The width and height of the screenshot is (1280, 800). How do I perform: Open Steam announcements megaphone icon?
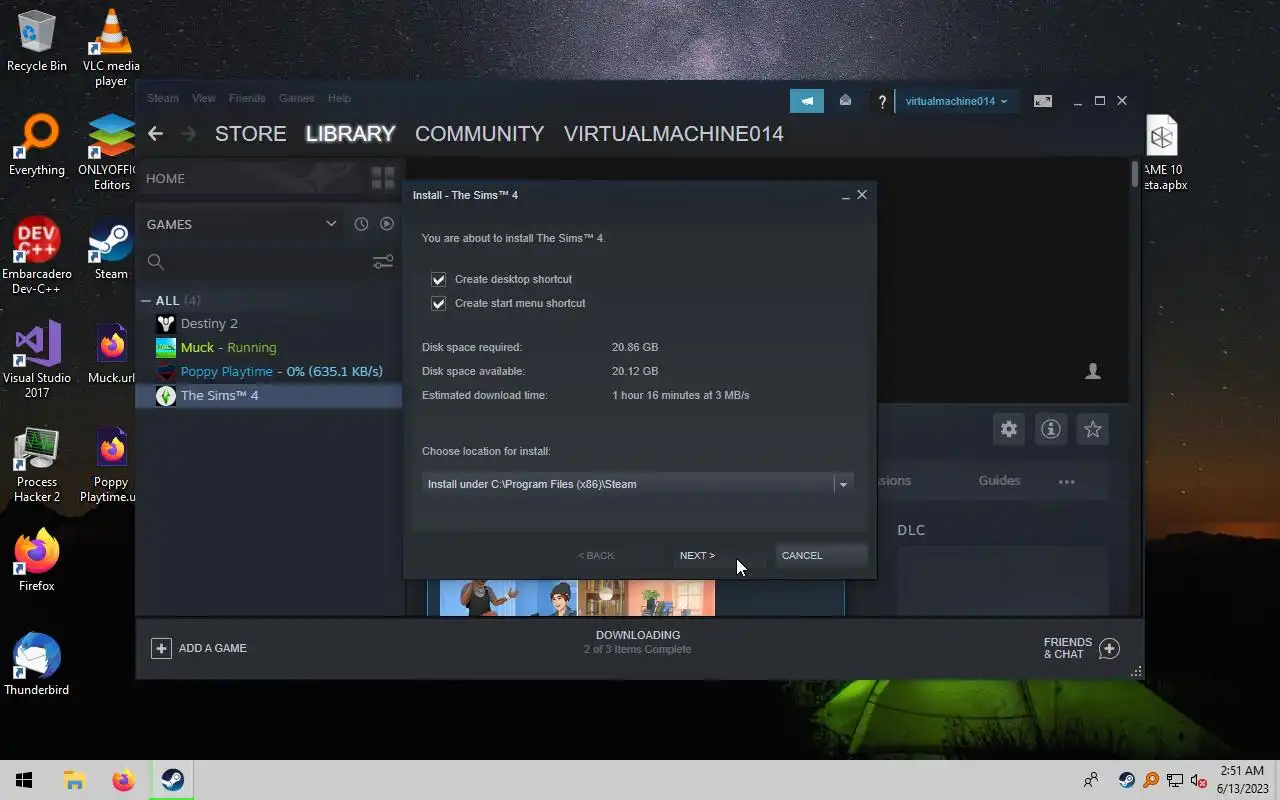[x=807, y=101]
